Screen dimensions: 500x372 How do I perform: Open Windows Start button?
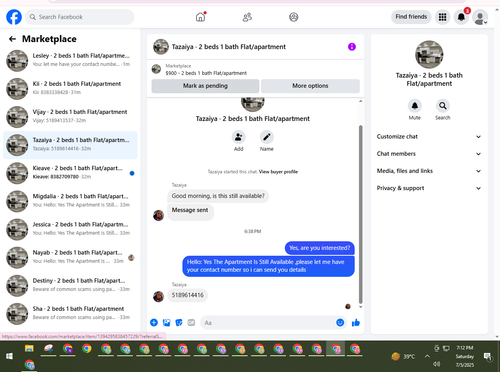click(9, 356)
